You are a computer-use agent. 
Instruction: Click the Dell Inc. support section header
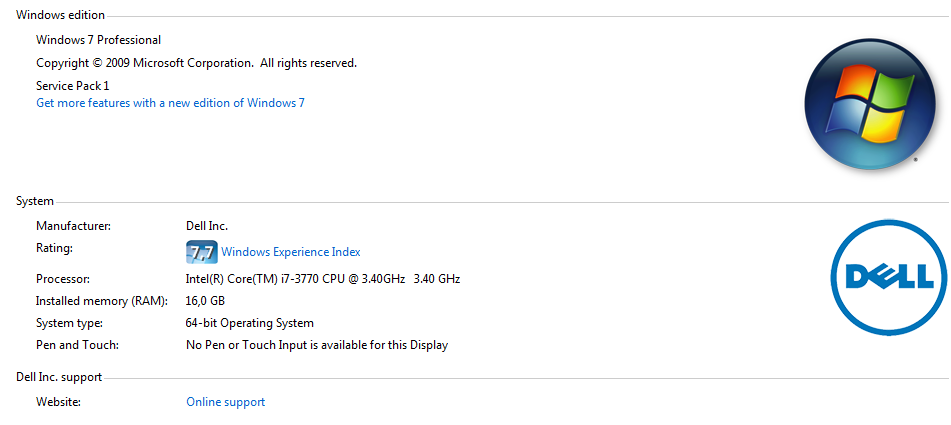(59, 377)
